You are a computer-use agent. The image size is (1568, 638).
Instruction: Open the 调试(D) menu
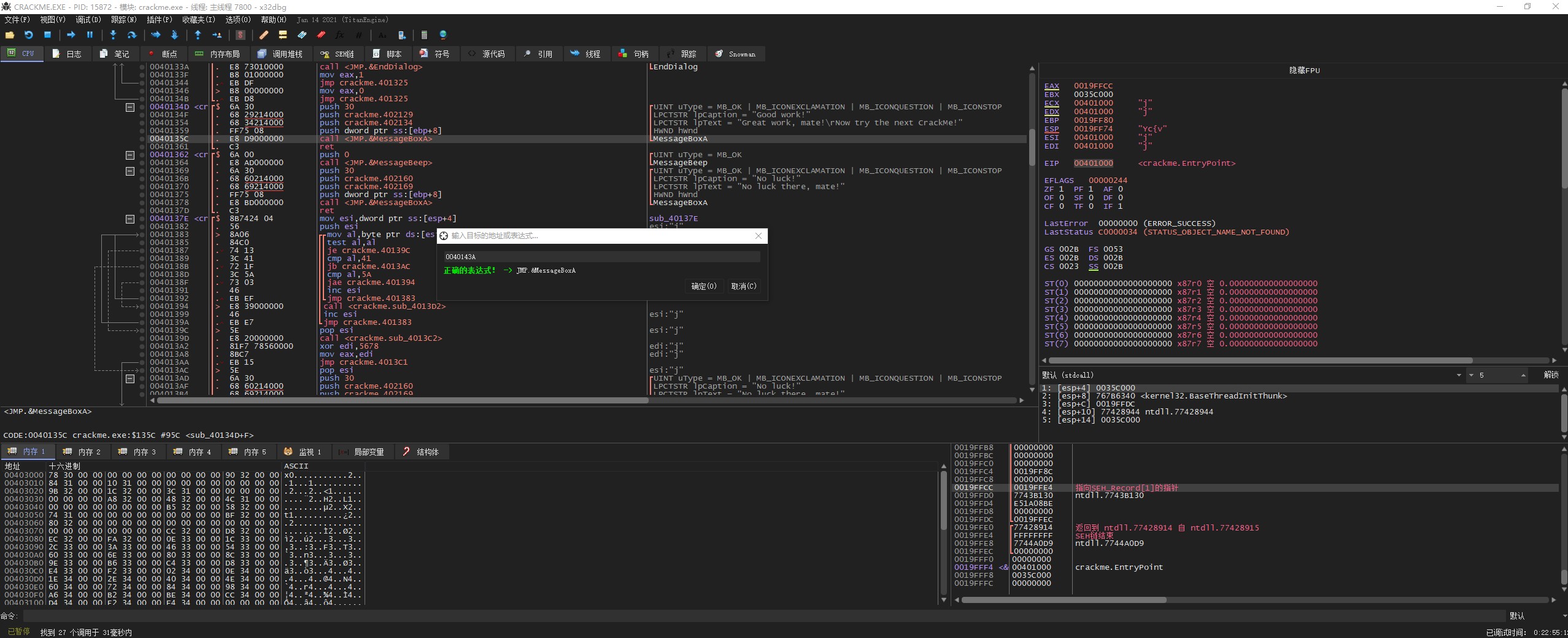pyautogui.click(x=88, y=20)
